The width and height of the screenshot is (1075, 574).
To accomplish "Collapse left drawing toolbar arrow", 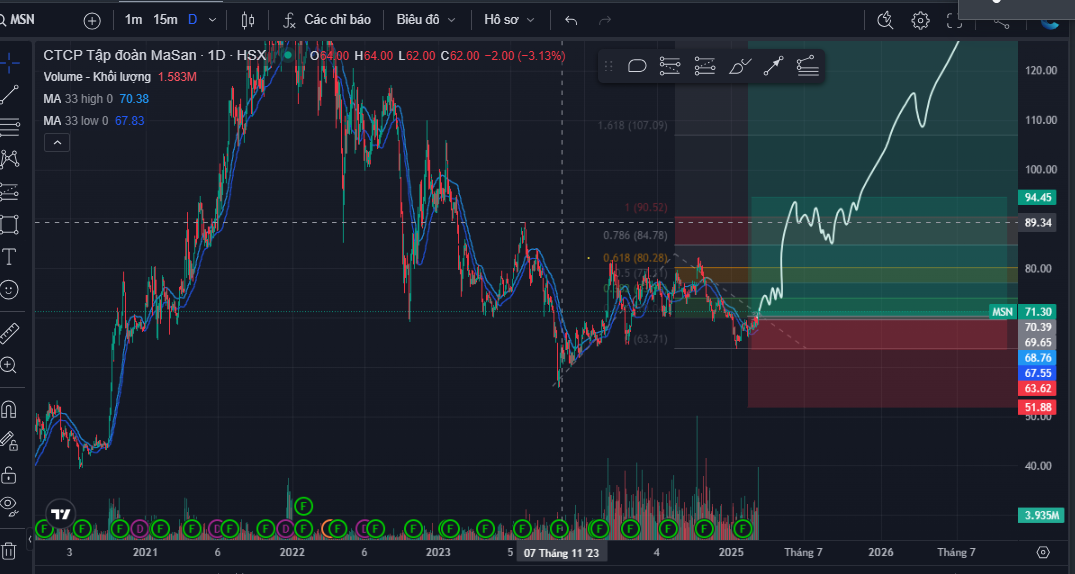I will [x=29, y=540].
